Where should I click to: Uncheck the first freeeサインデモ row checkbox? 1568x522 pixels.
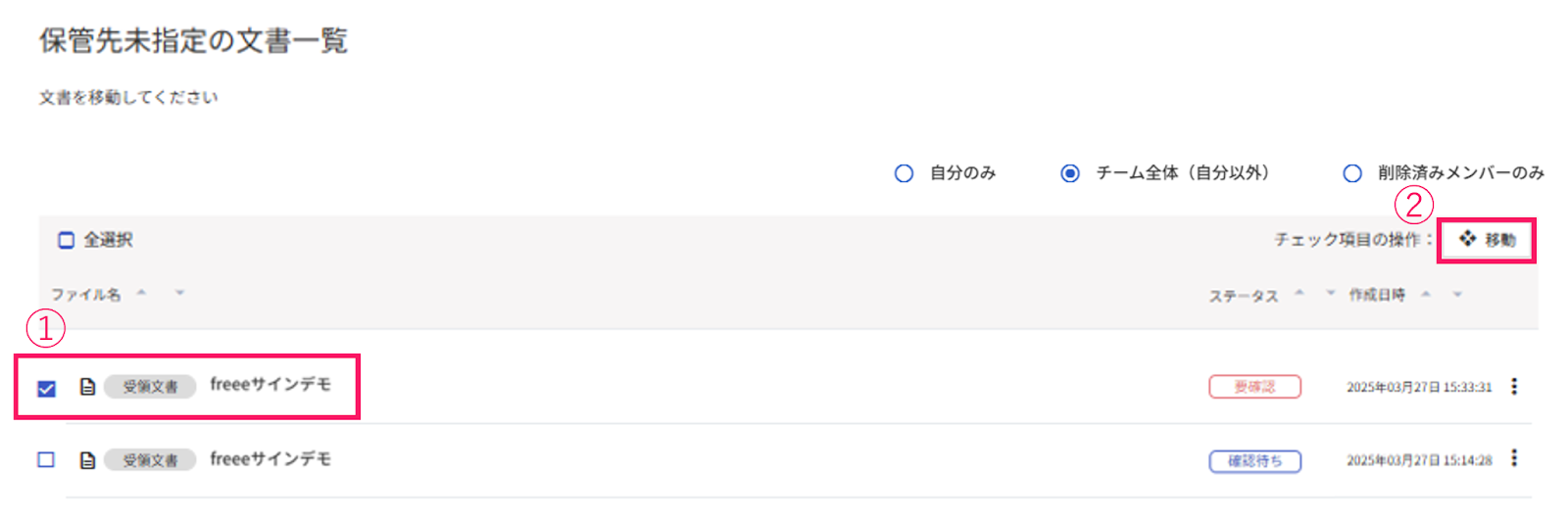coord(46,389)
